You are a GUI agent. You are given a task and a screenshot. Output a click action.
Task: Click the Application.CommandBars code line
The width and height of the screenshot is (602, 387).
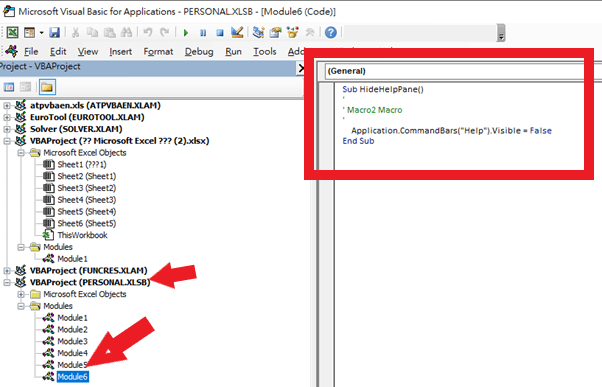coord(452,131)
